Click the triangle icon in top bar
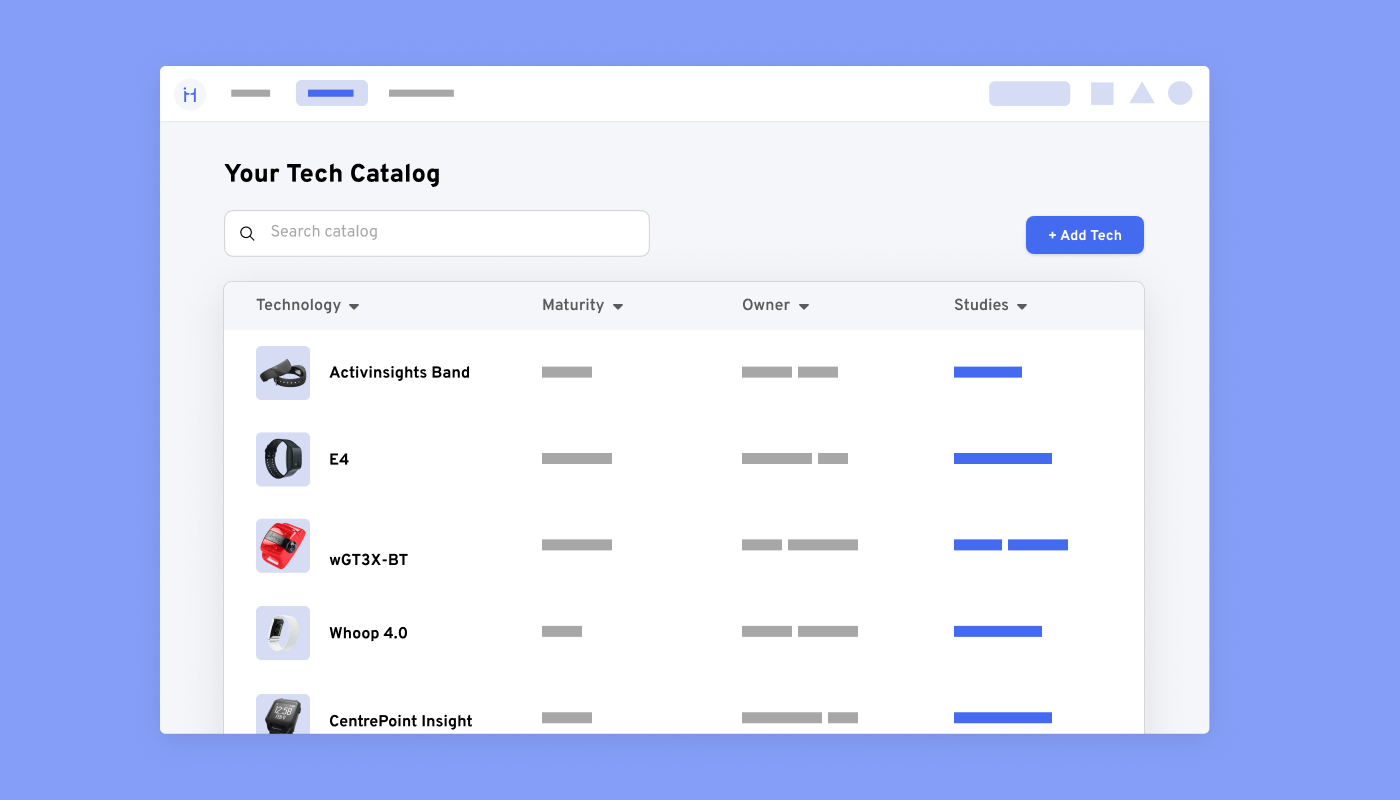Image resolution: width=1400 pixels, height=800 pixels. coord(1142,93)
